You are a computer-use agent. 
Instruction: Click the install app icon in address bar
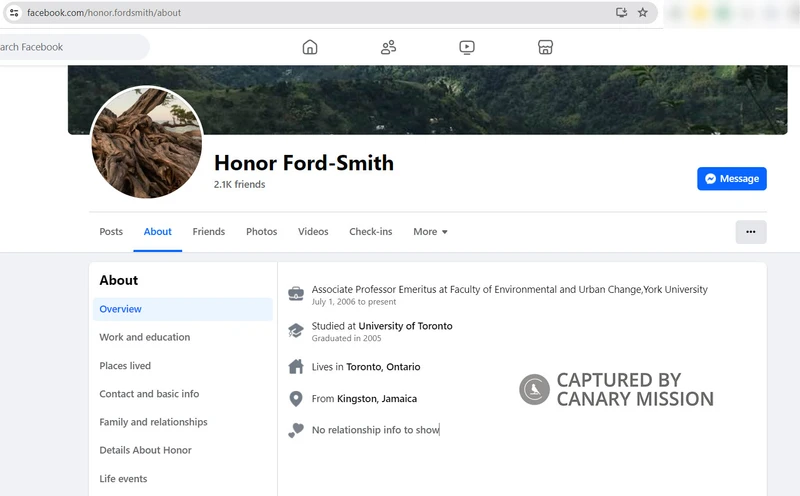click(x=621, y=13)
